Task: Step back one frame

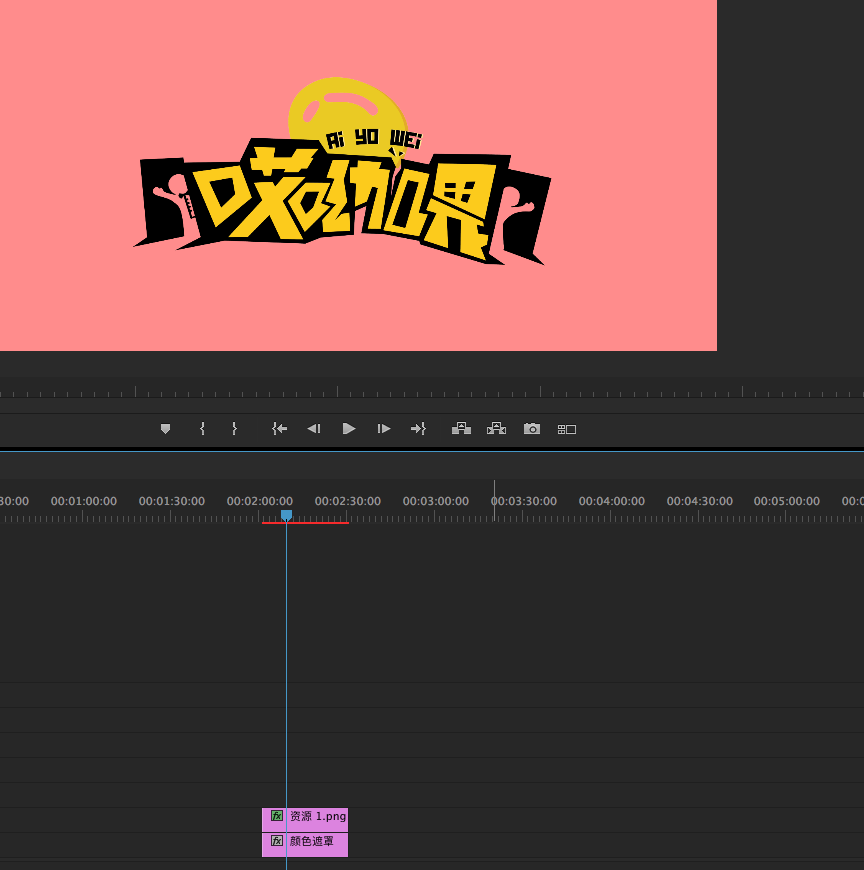Action: coord(314,429)
